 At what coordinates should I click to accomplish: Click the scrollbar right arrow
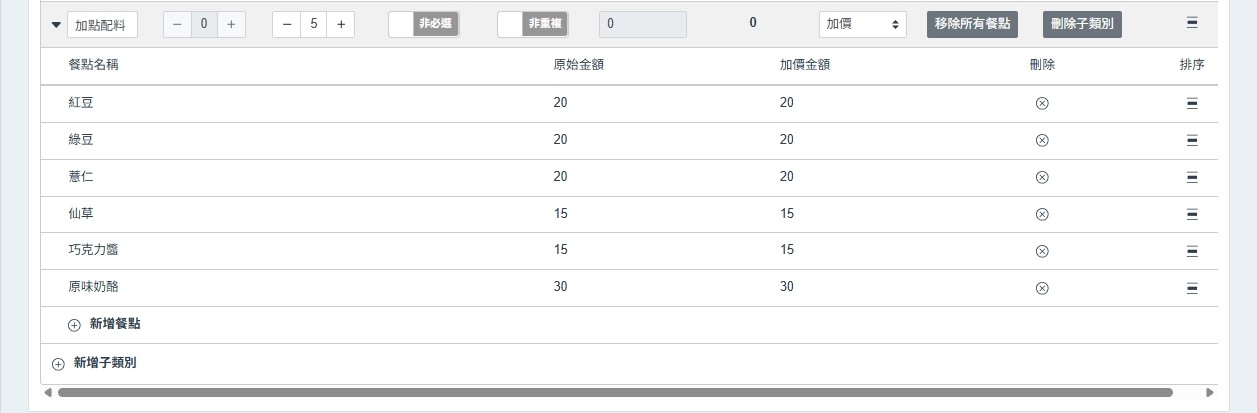click(1210, 393)
